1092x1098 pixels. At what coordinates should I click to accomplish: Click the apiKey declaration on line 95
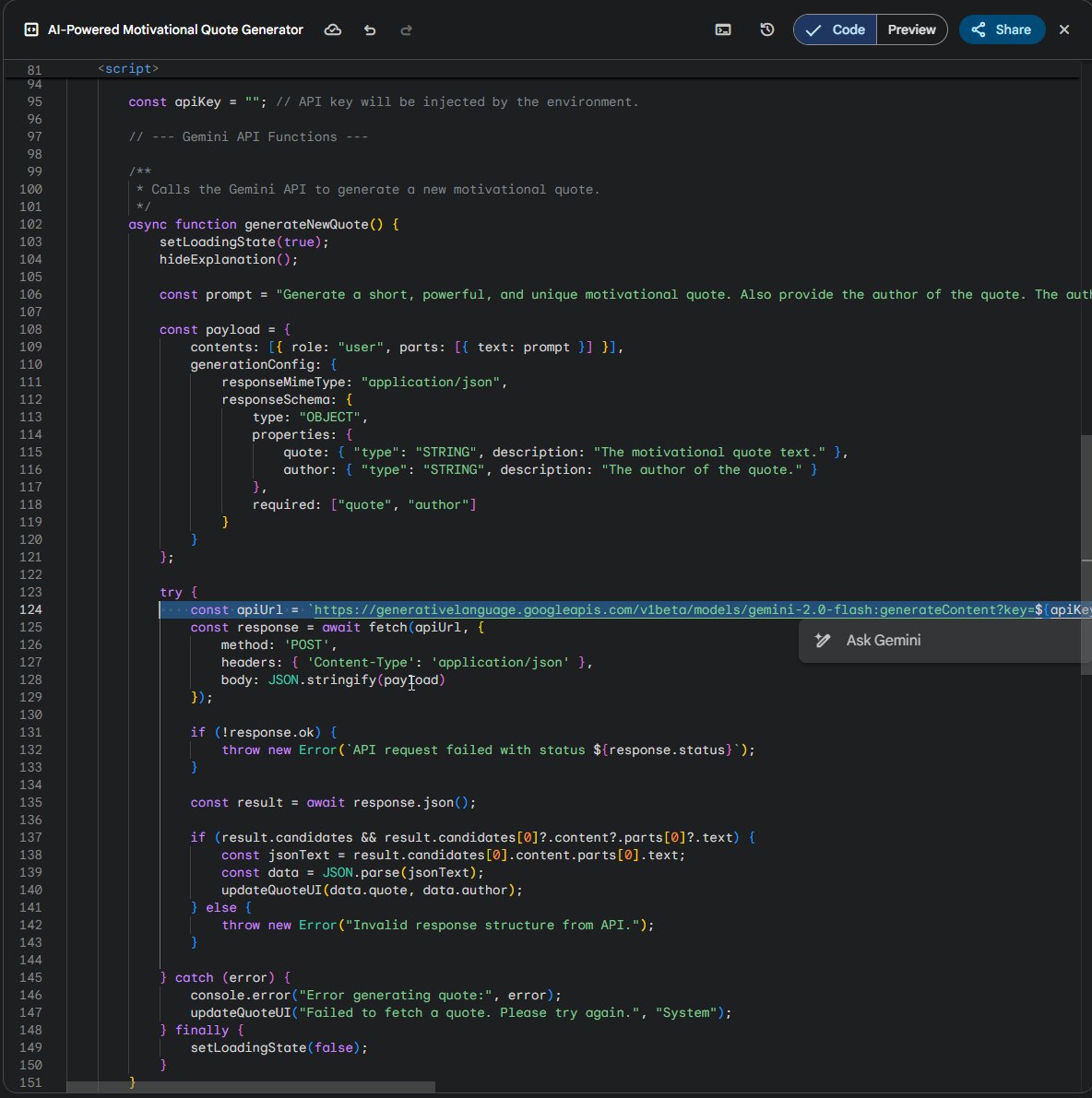197,101
